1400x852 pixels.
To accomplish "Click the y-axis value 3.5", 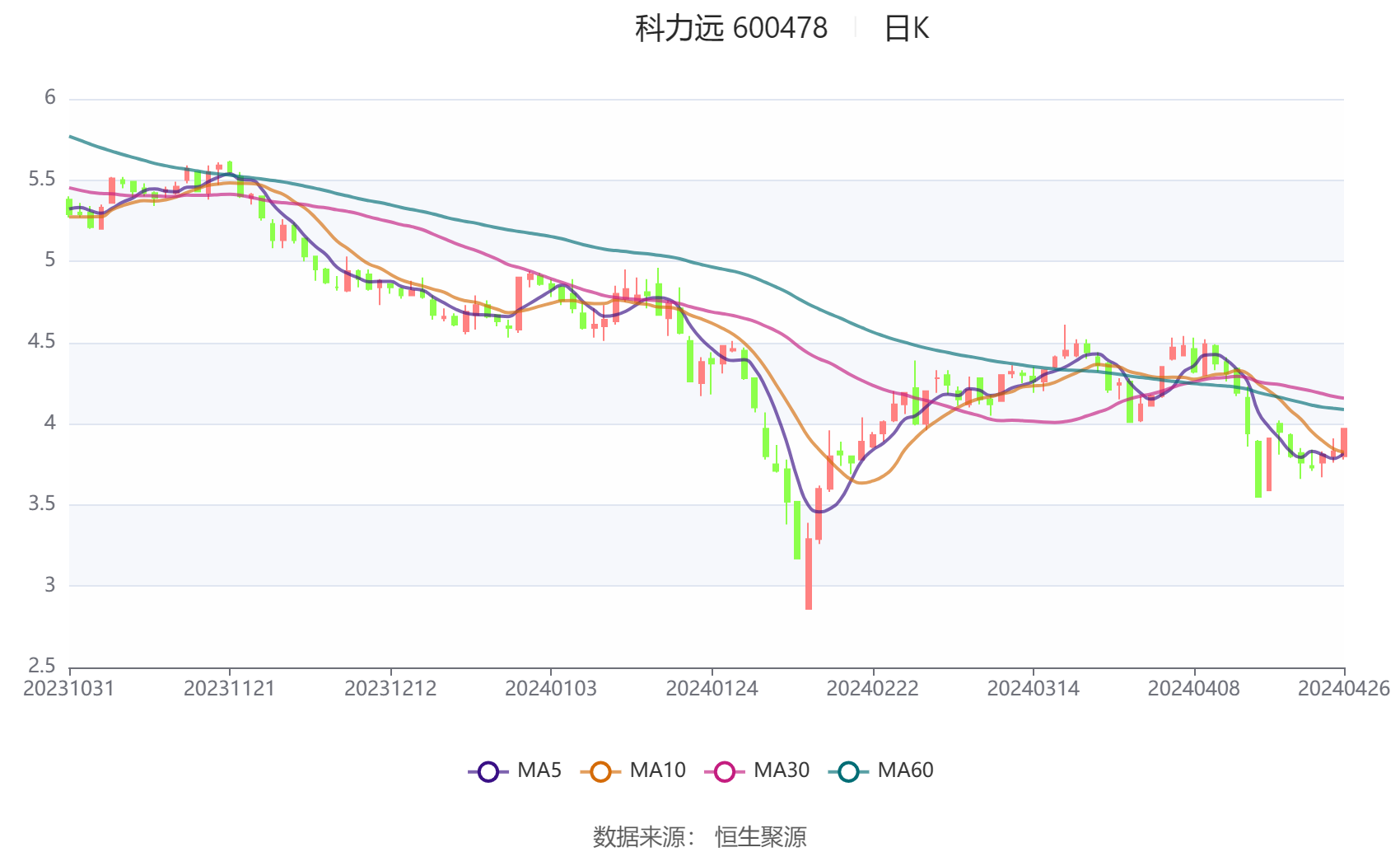I will [42, 504].
